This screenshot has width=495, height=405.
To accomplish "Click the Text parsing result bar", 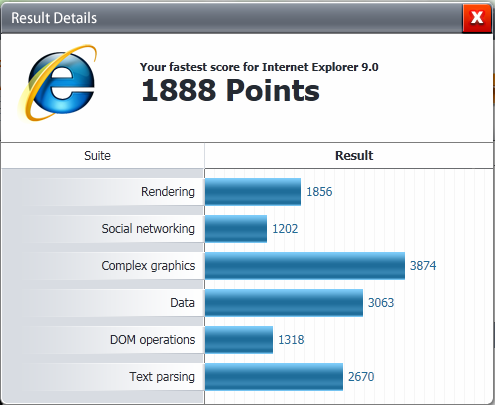I will (274, 377).
